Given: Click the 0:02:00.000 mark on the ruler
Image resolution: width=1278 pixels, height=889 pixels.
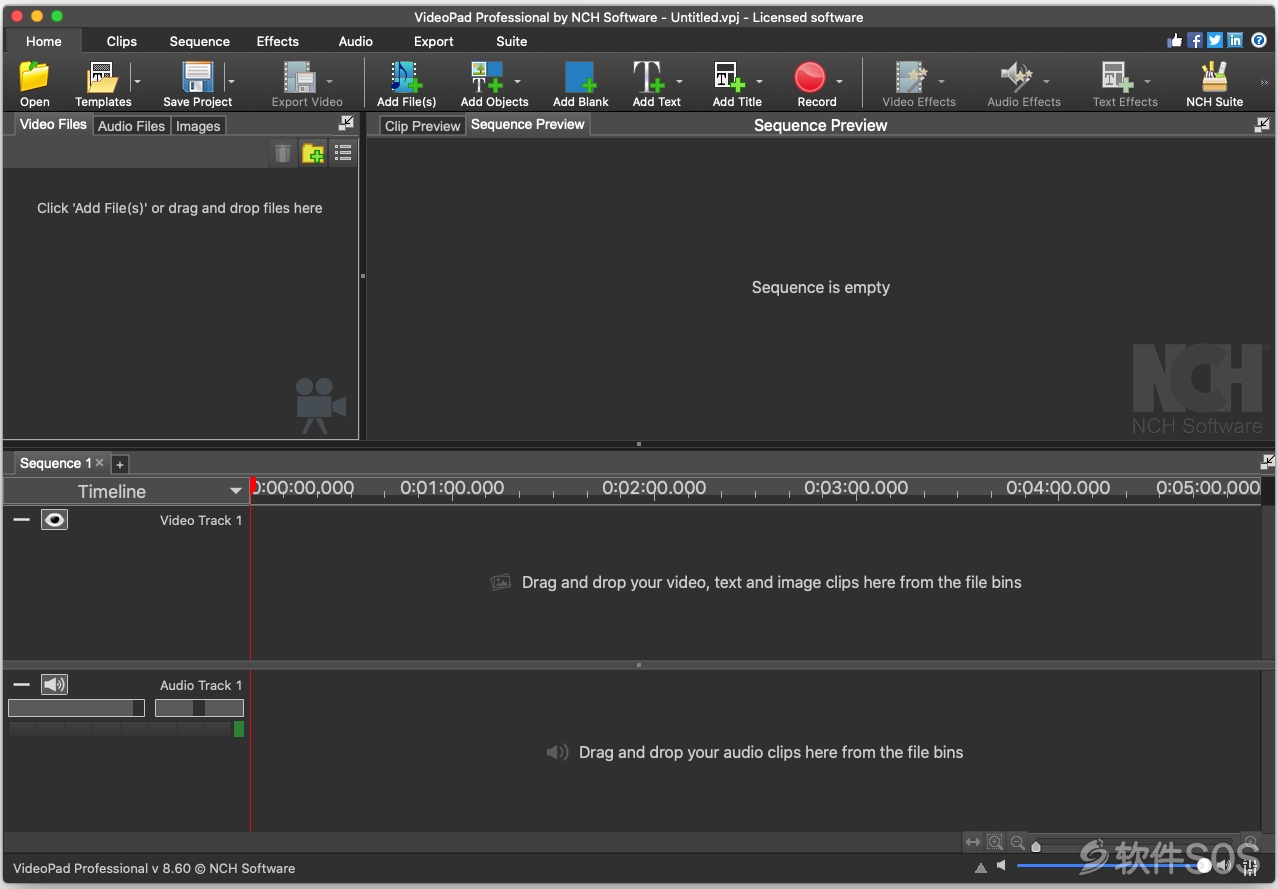Looking at the screenshot, I should [x=654, y=488].
